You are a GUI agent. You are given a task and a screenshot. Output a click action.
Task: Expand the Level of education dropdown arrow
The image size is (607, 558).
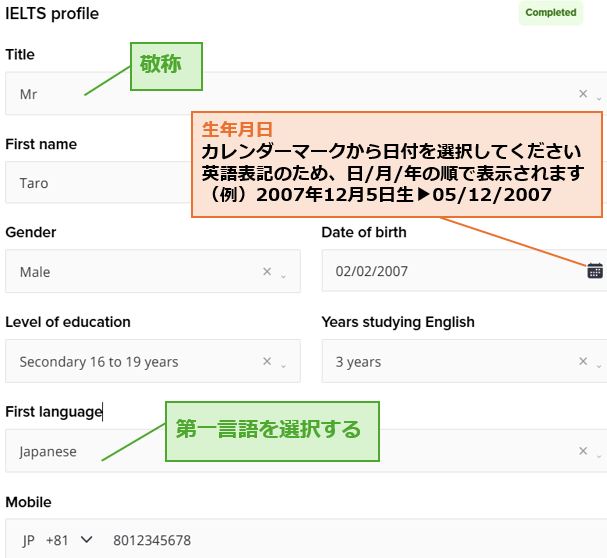pyautogui.click(x=283, y=366)
